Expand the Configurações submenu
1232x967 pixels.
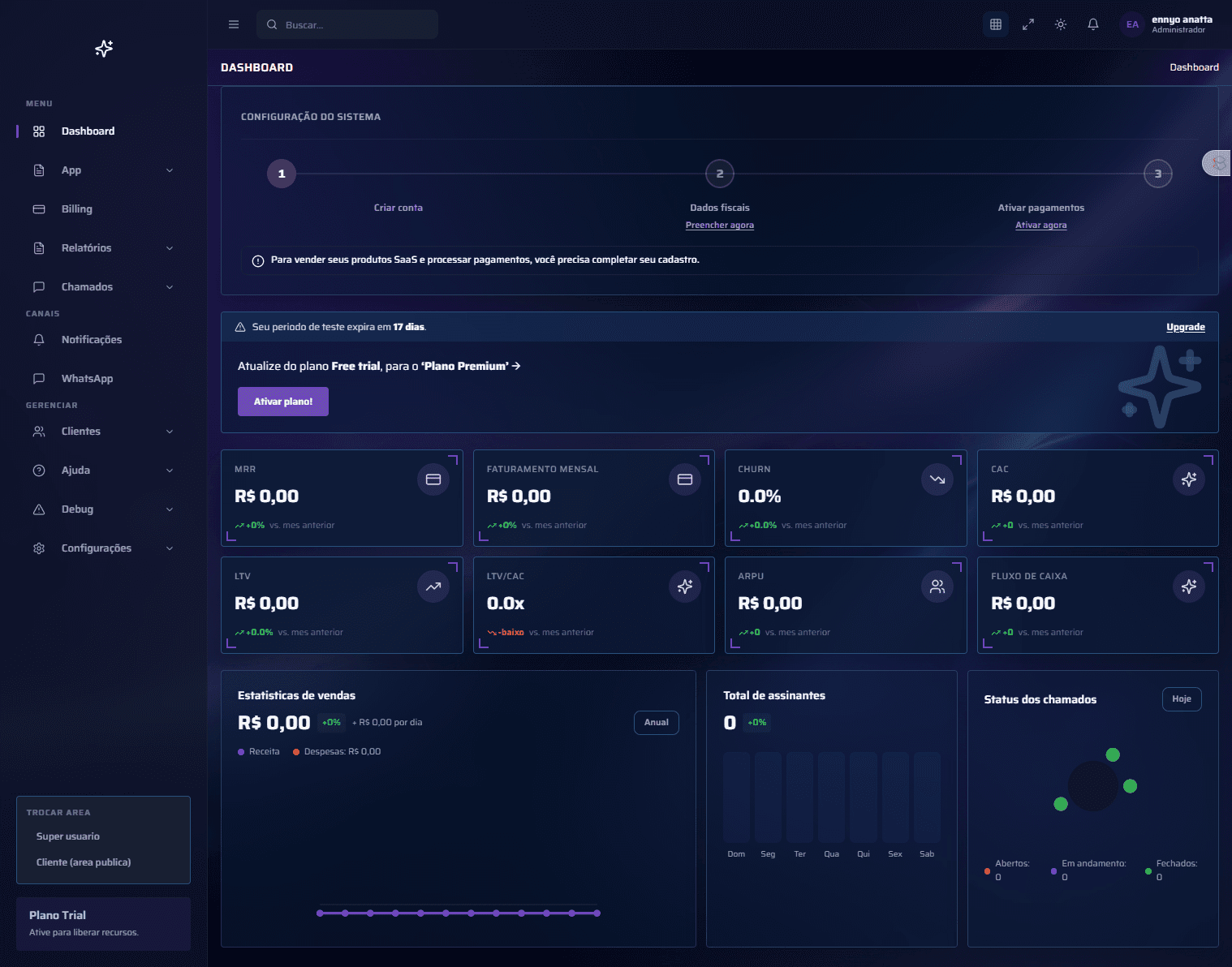tap(170, 548)
